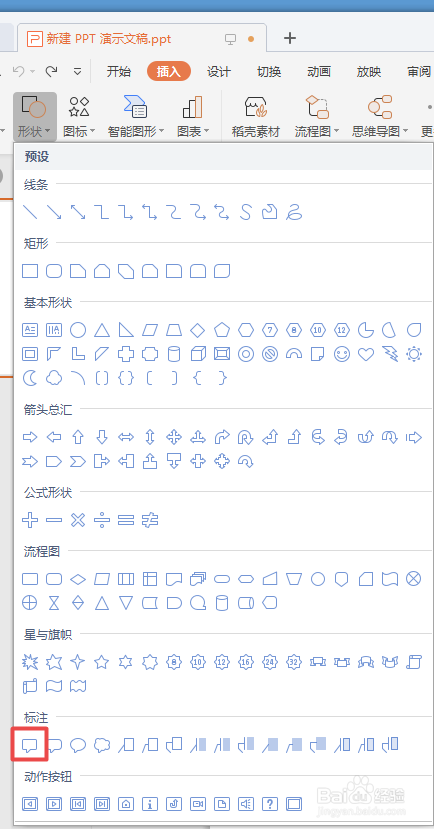This screenshot has width=434, height=829.
Task: Pick the smiley face basic shape
Action: (342, 354)
